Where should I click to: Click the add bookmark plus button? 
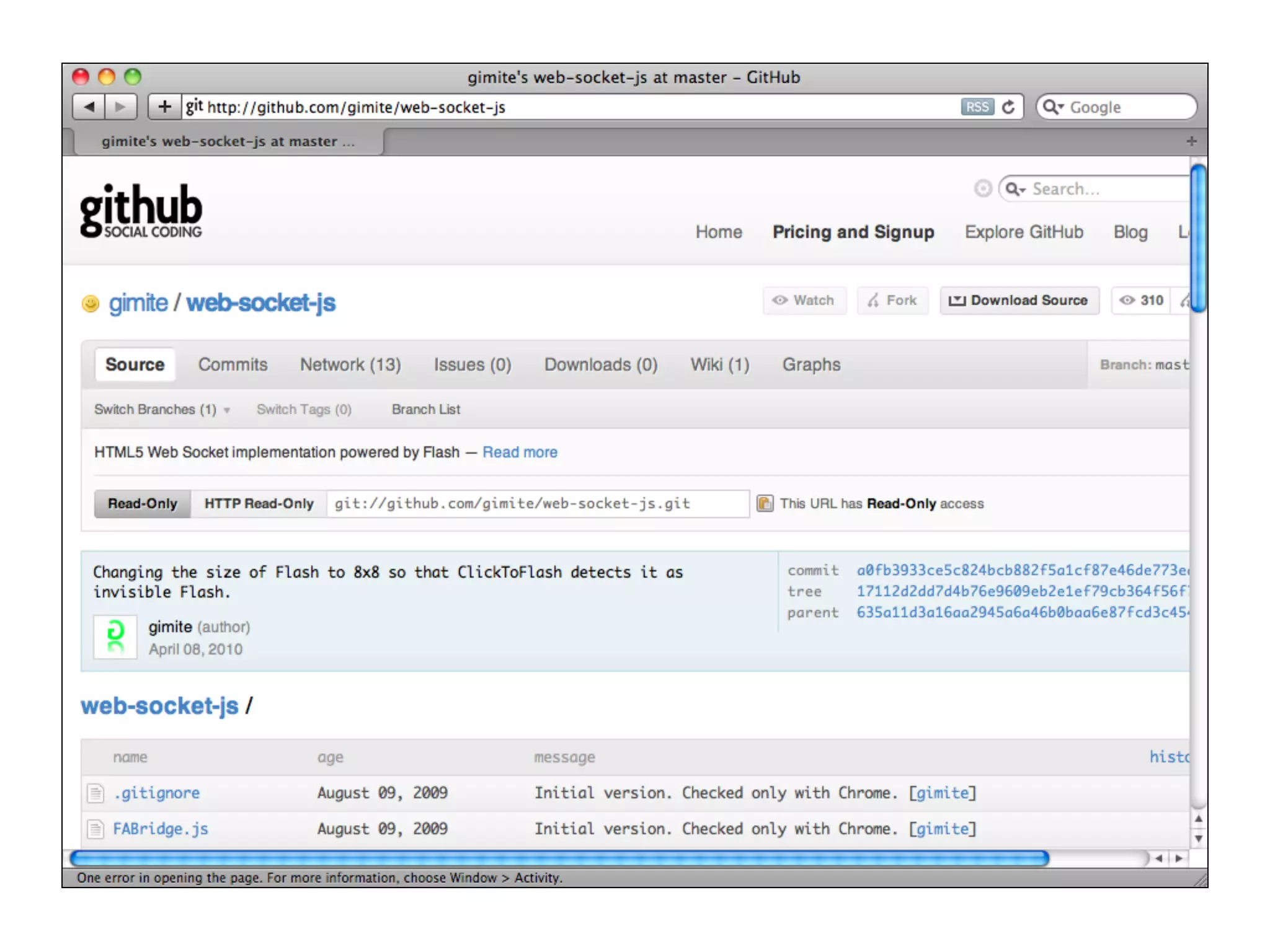tap(164, 107)
